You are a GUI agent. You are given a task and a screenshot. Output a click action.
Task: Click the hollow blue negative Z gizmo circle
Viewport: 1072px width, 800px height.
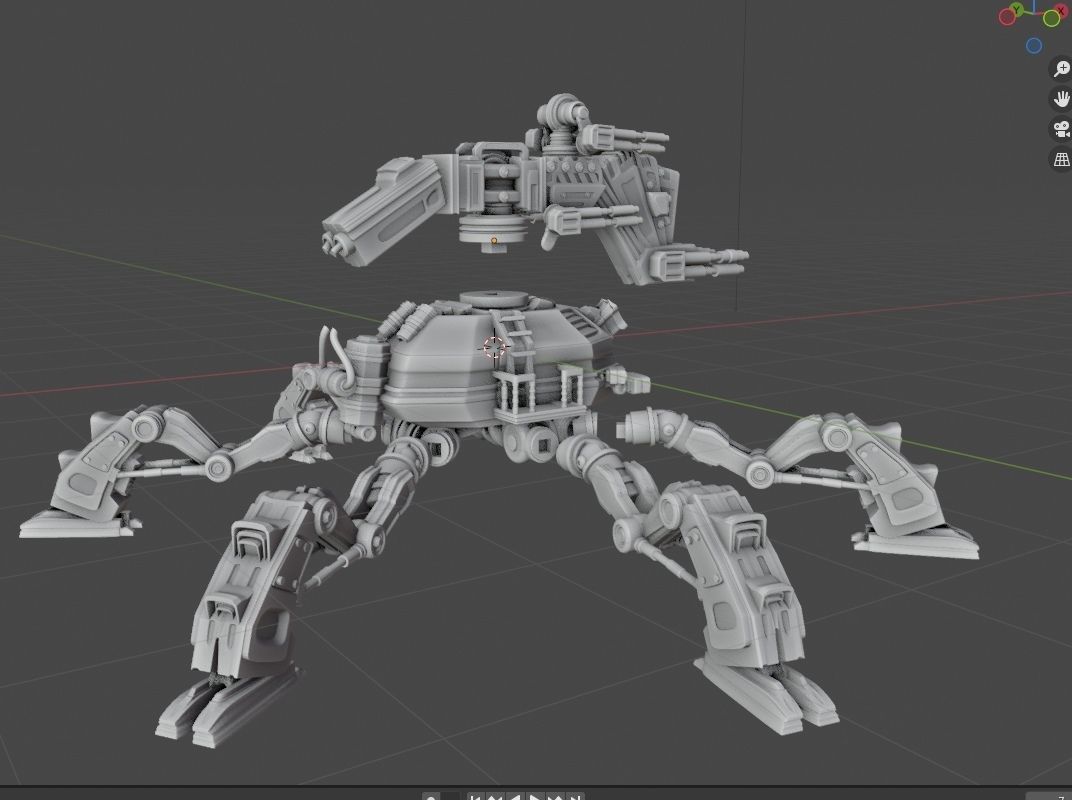(1034, 46)
